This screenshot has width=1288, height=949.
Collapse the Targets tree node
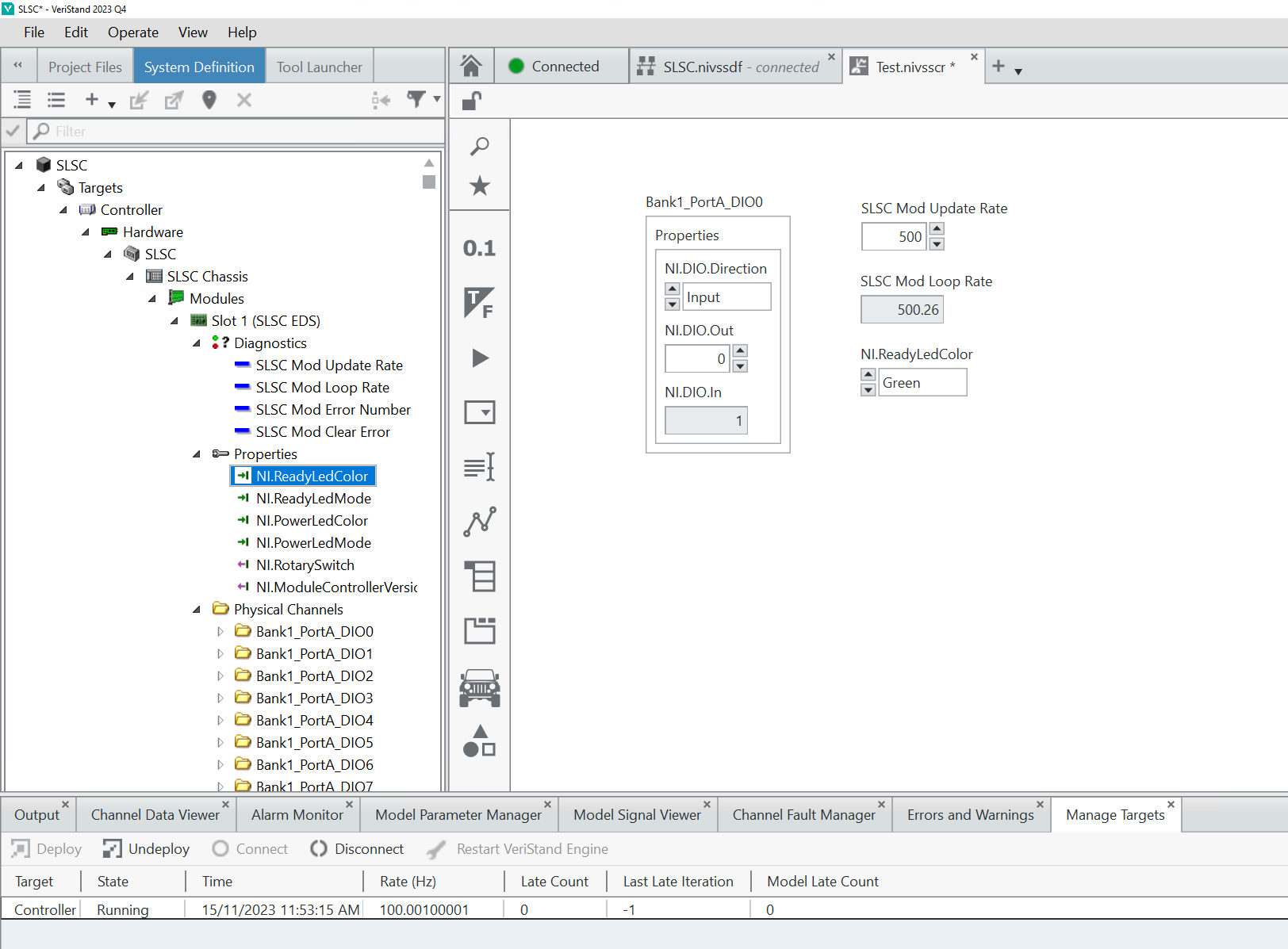click(41, 188)
